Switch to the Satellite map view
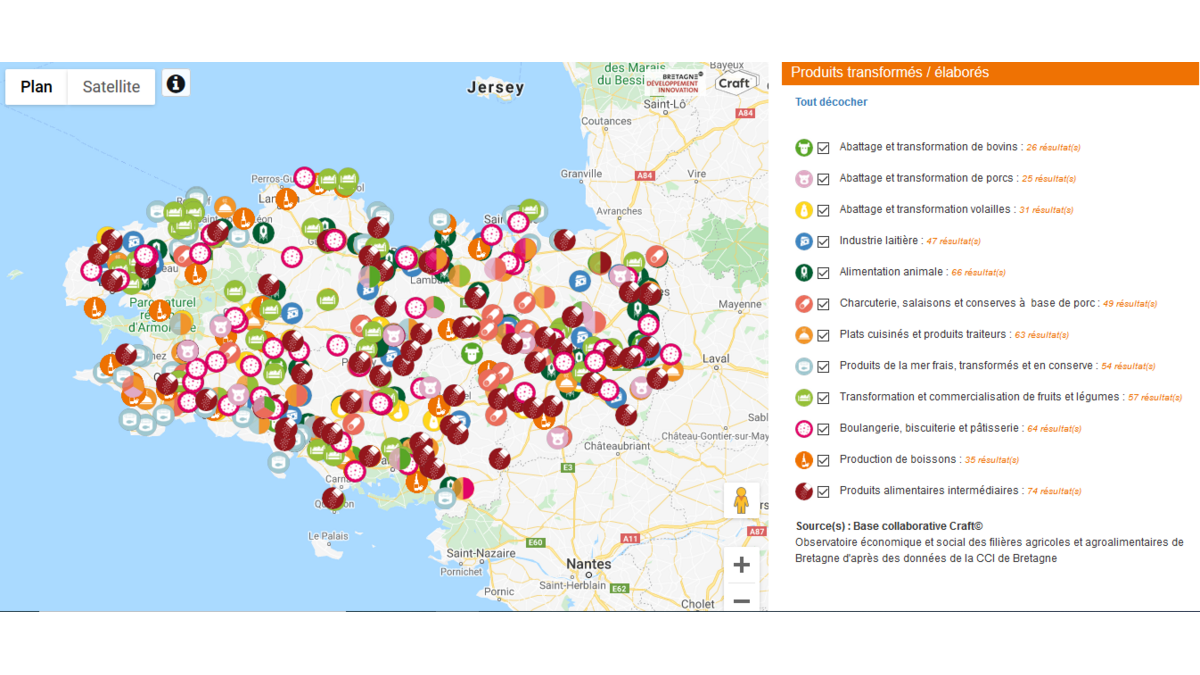This screenshot has width=1200, height=675. coord(111,87)
